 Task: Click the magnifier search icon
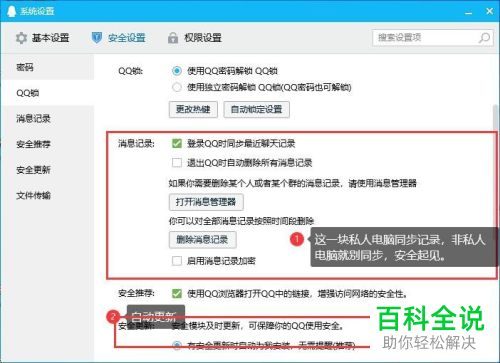pyautogui.click(x=484, y=38)
